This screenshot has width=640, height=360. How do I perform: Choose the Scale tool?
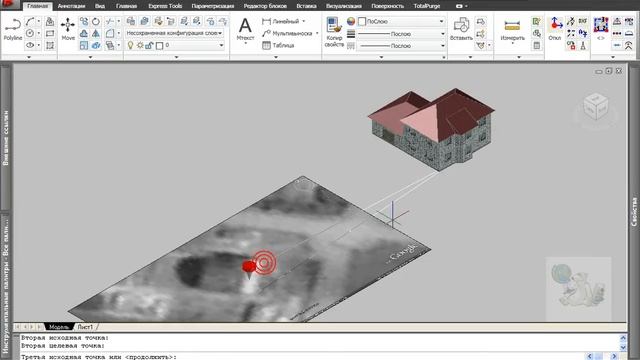coord(84,45)
